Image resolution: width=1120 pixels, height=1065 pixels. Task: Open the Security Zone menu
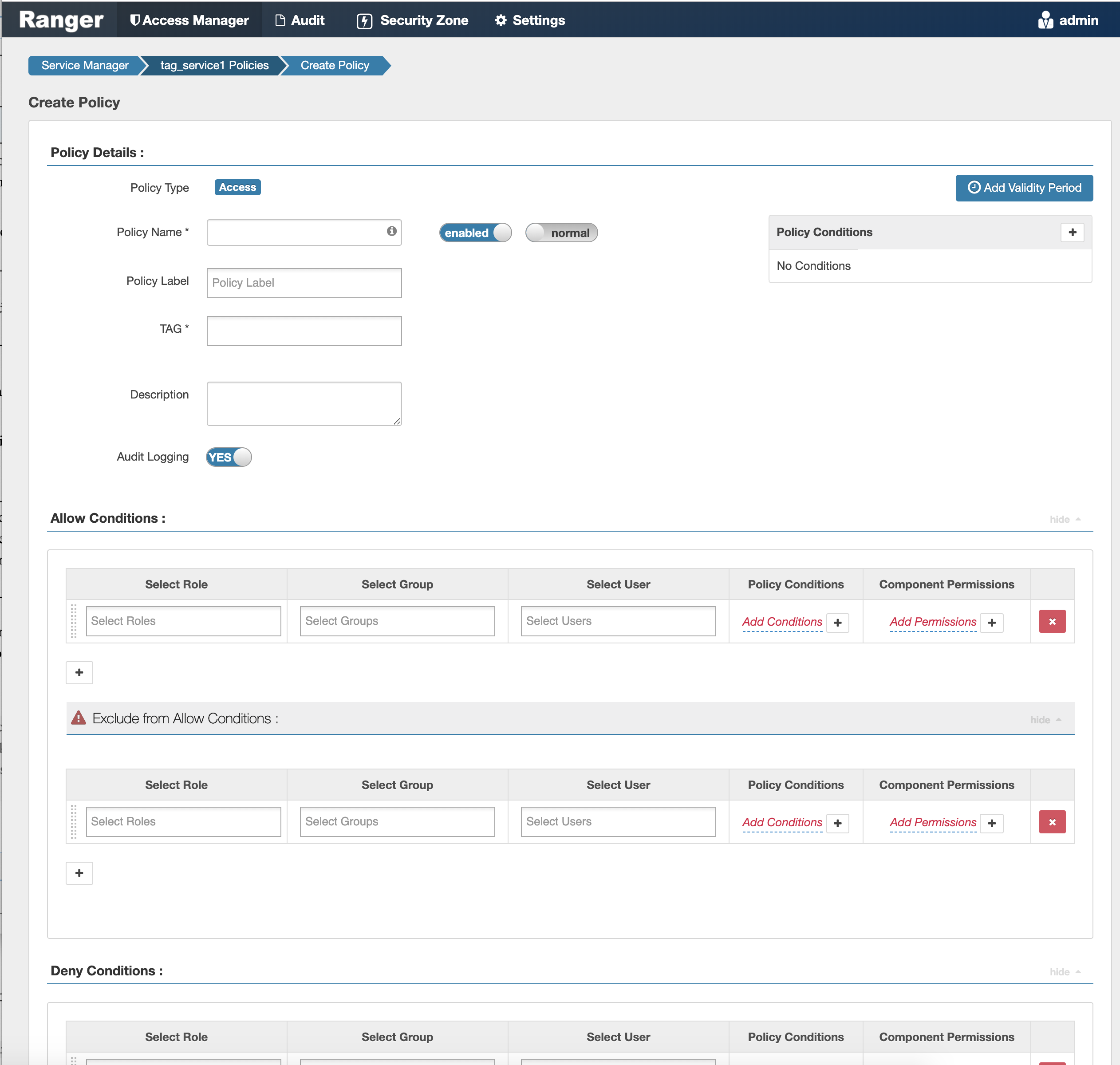(413, 20)
